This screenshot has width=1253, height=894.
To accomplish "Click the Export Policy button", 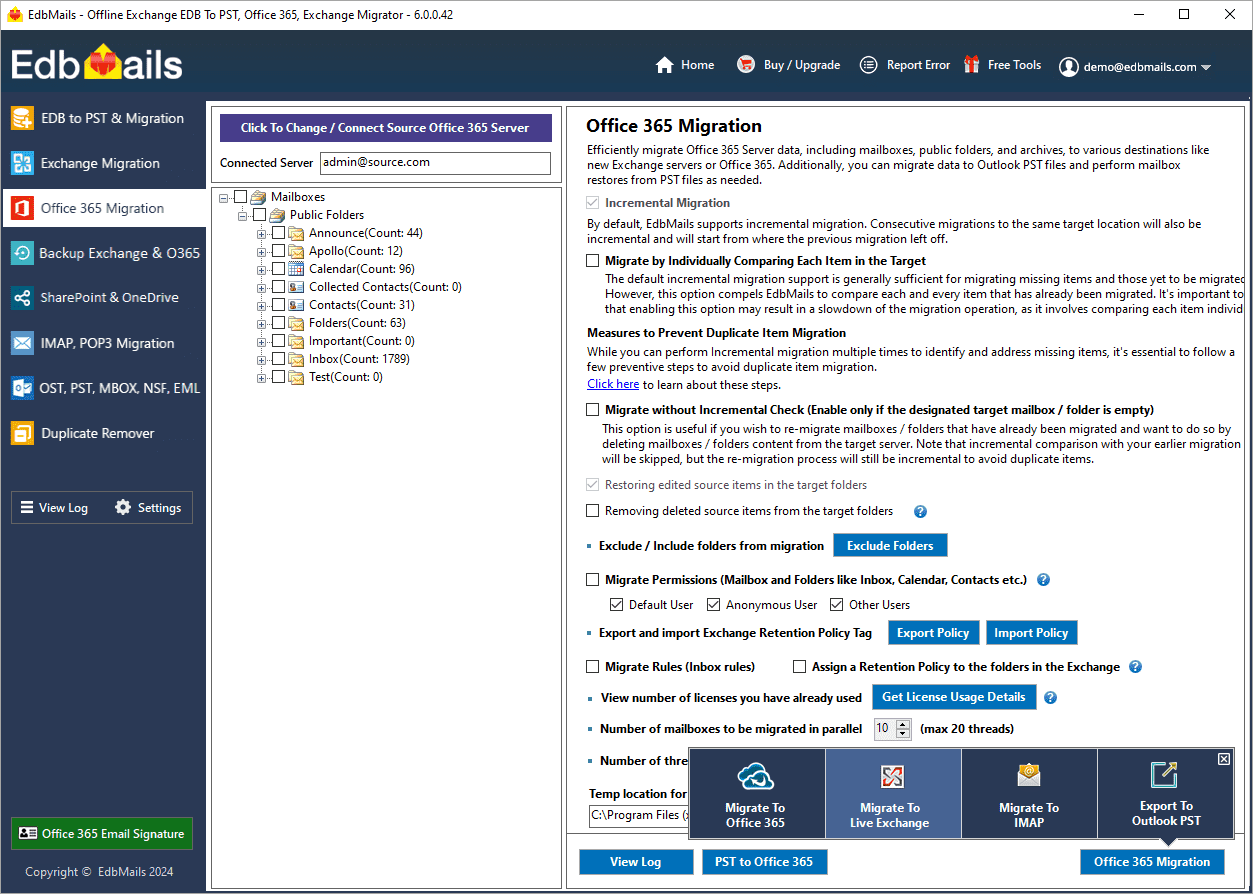I will 933,633.
